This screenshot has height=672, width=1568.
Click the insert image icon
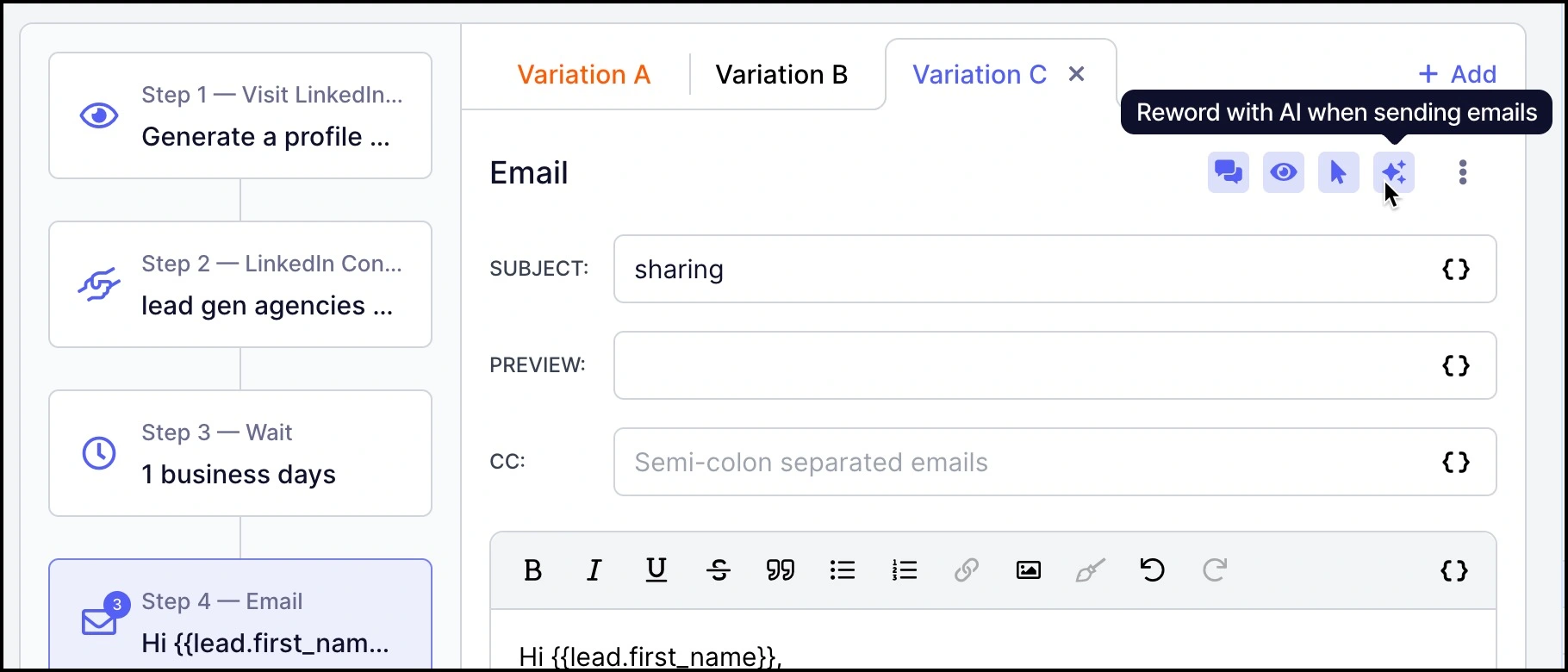[1028, 570]
